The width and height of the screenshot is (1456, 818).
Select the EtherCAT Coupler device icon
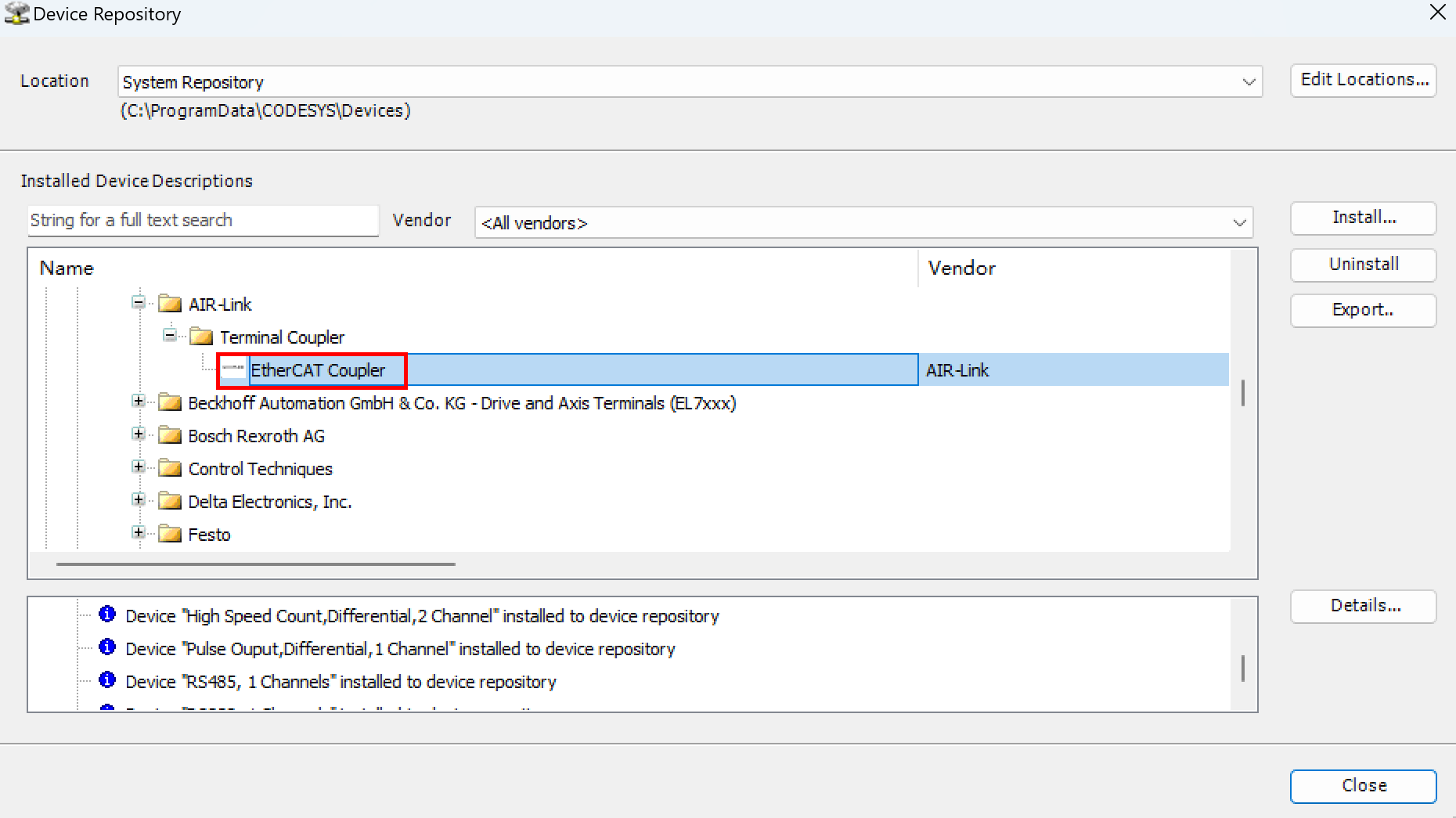point(232,369)
